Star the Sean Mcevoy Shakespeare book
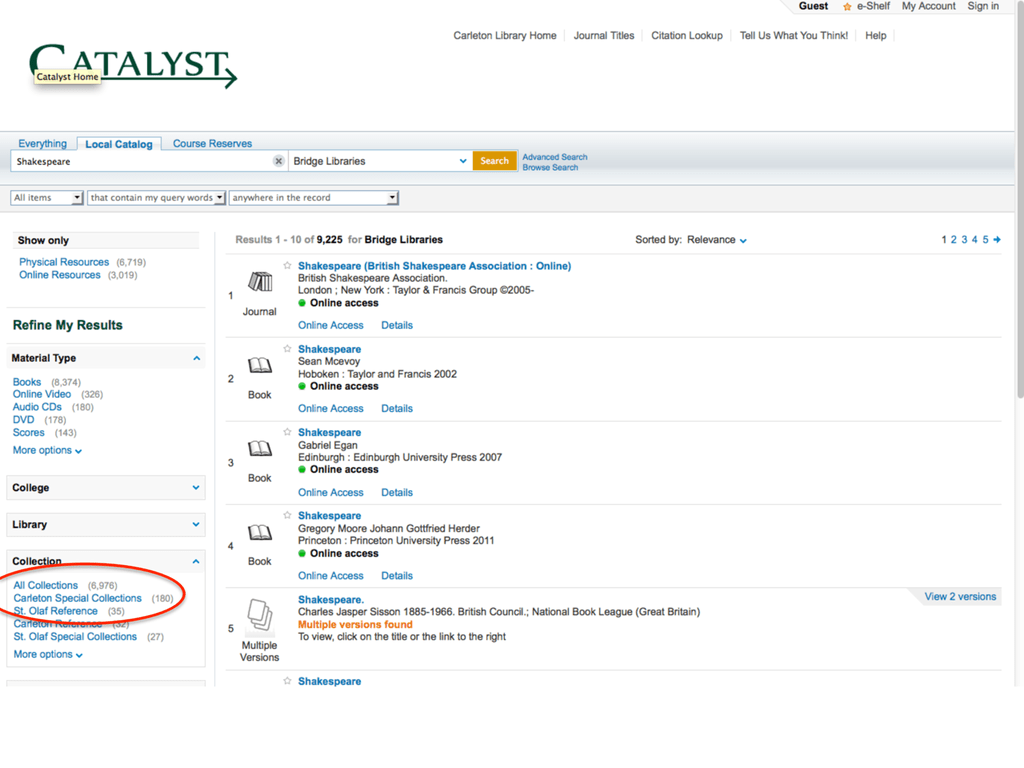 pos(287,349)
